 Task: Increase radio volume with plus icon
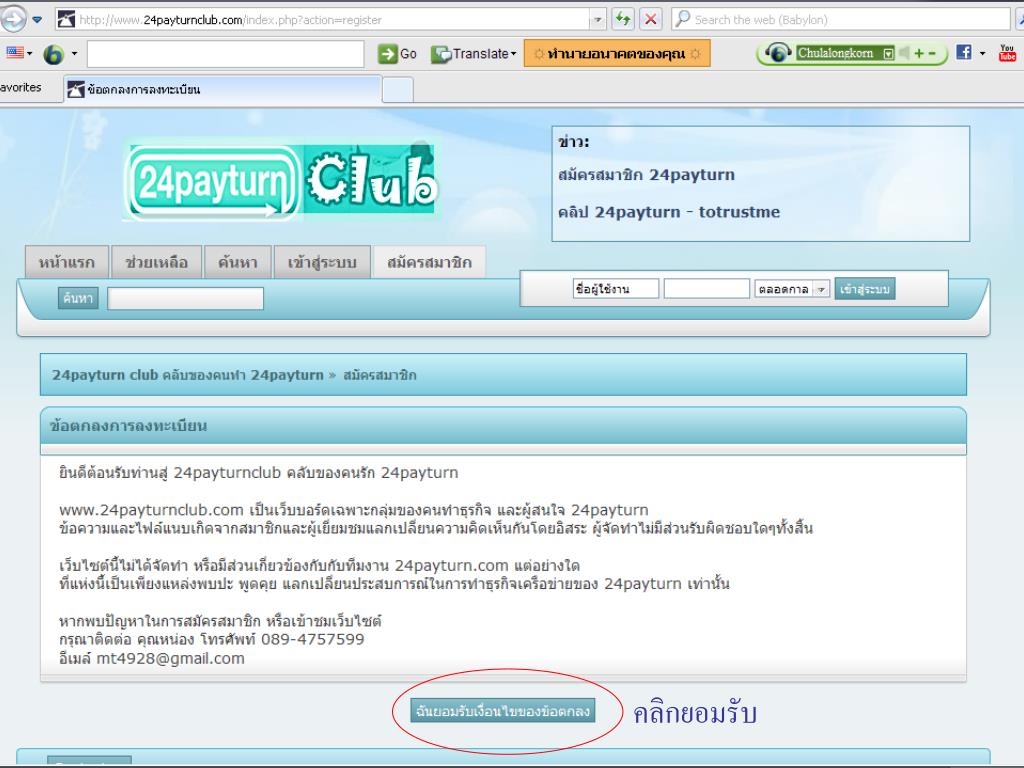[x=919, y=53]
